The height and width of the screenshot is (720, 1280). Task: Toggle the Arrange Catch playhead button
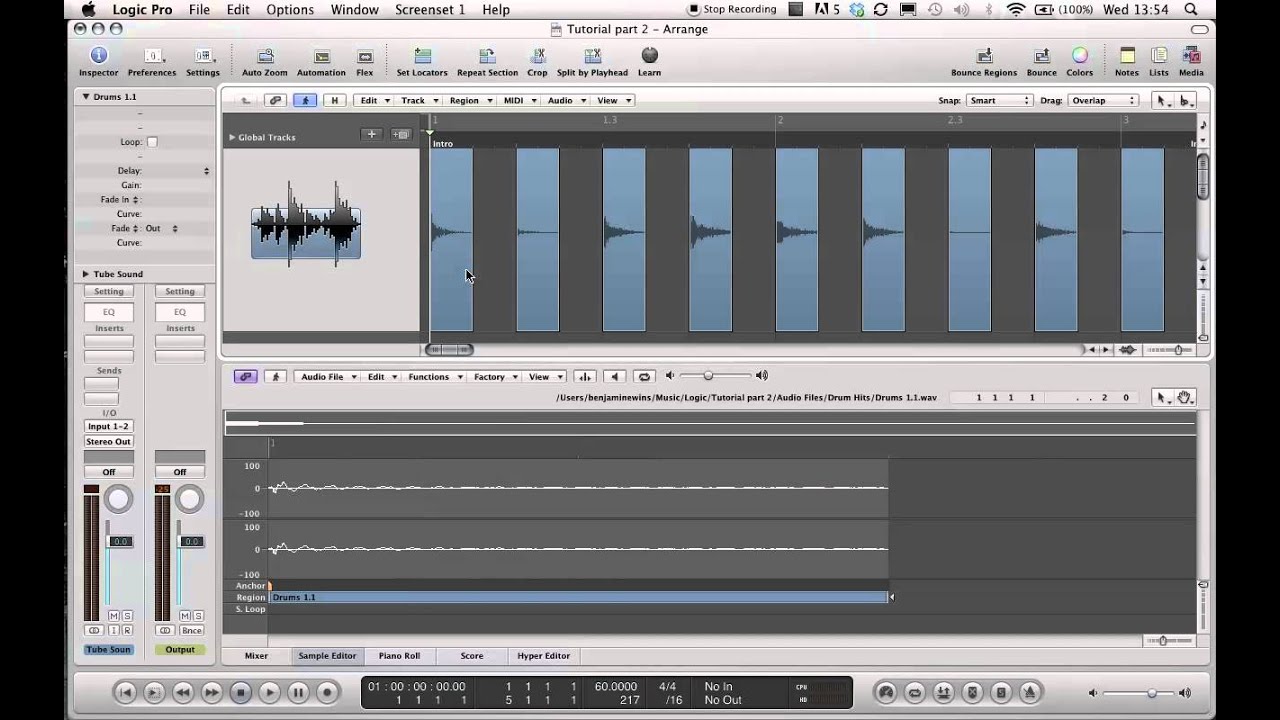pos(305,100)
